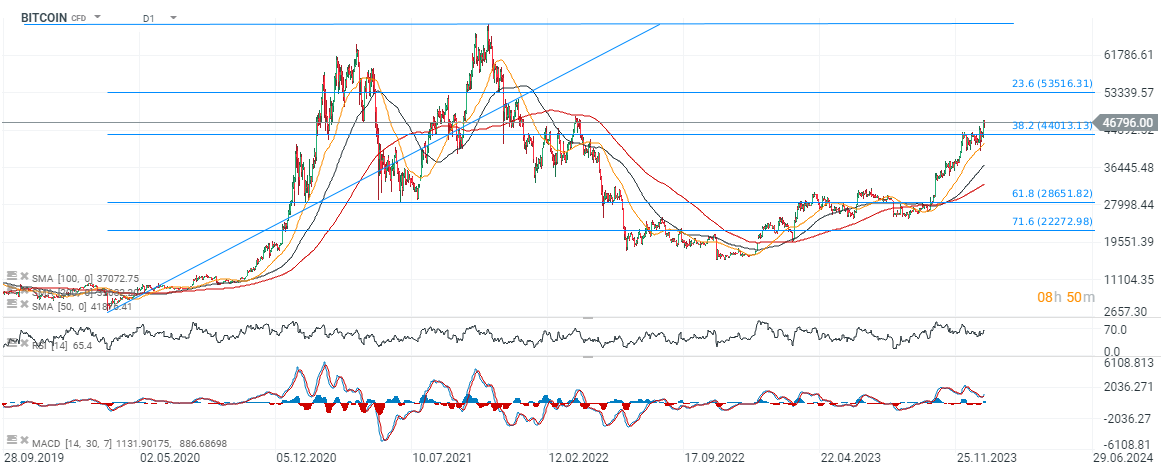Click the 53339.57 price axis label

coord(1128,92)
